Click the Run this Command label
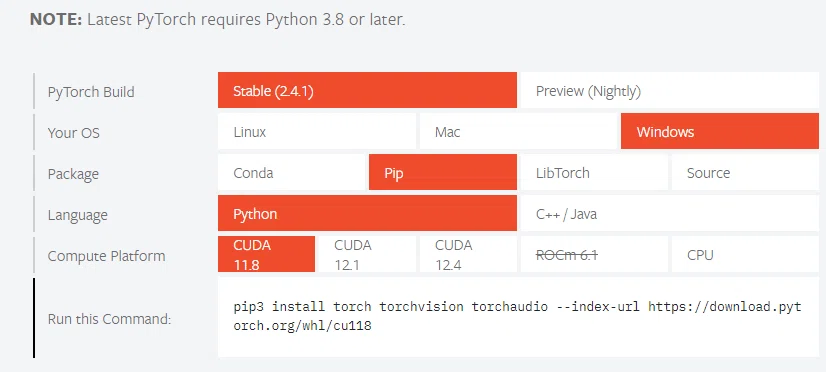826x372 pixels. pos(109,319)
